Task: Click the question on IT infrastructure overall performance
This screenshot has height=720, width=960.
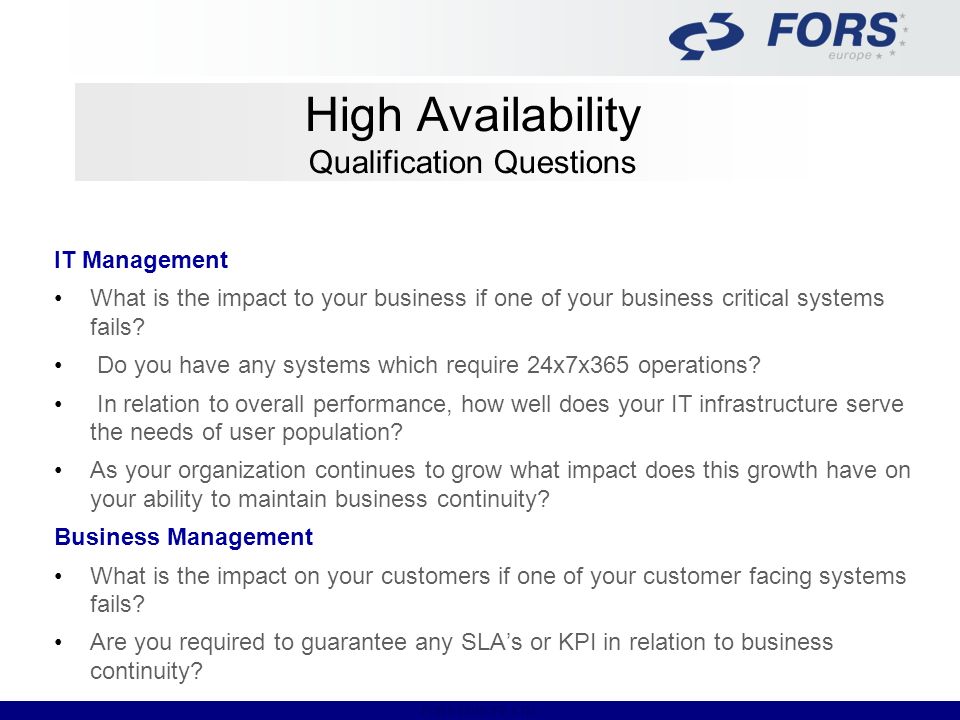Action: click(x=497, y=418)
